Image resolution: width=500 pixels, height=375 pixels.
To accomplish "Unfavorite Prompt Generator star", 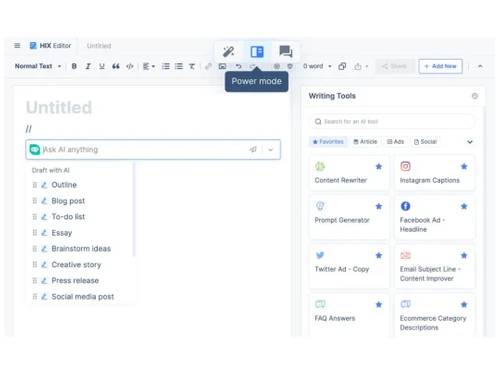I will pyautogui.click(x=379, y=206).
